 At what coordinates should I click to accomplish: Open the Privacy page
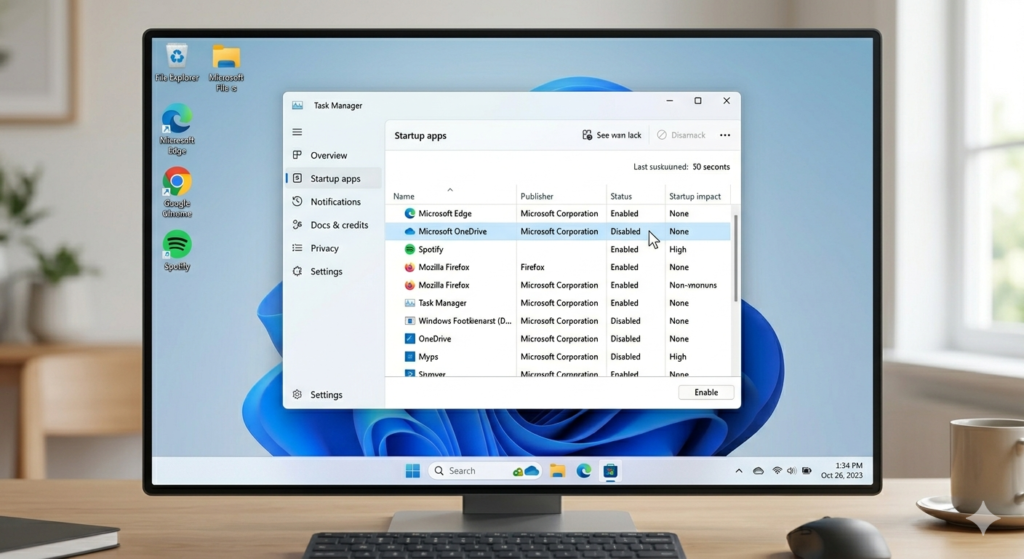[334, 248]
